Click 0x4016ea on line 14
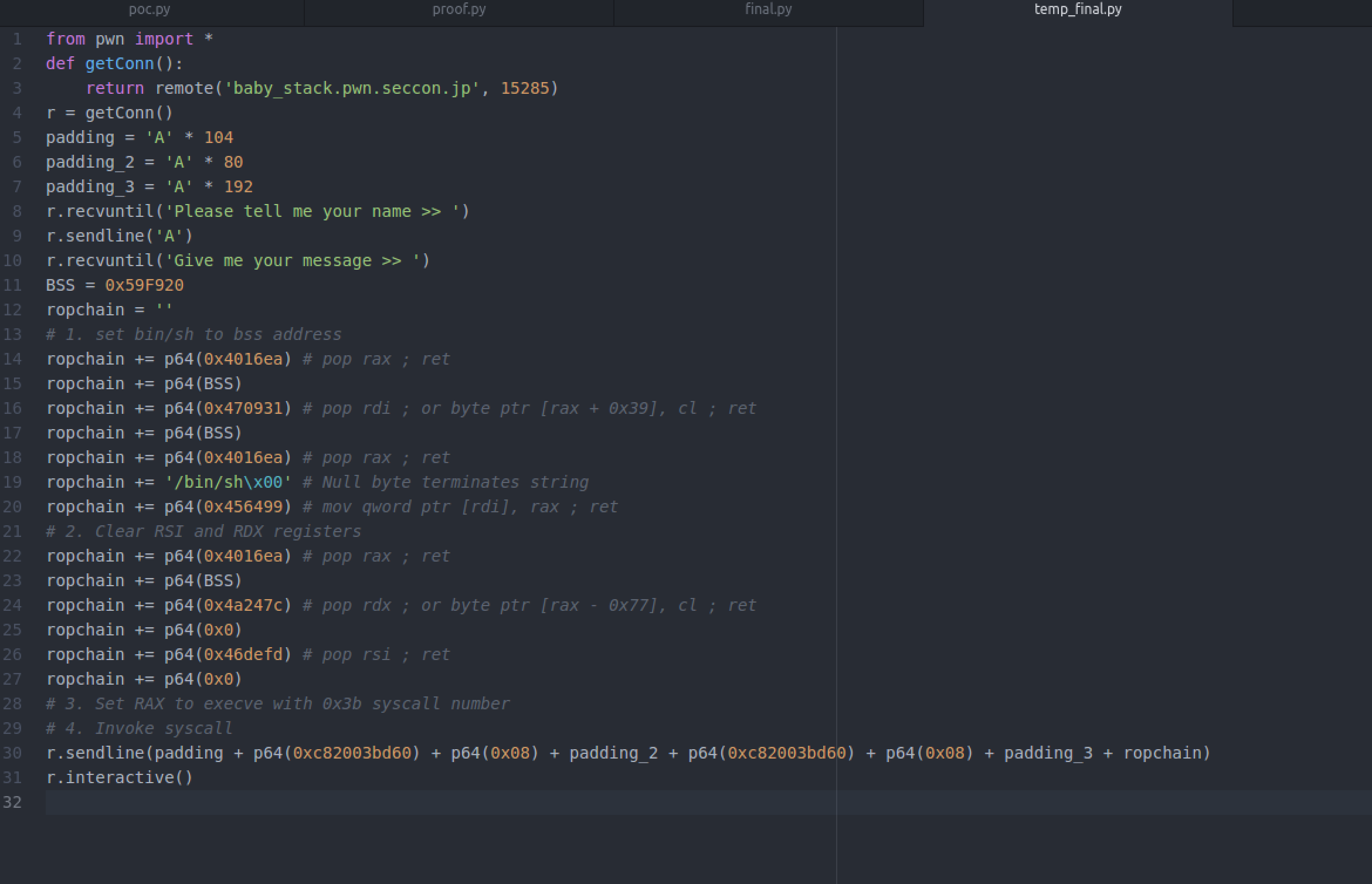This screenshot has height=884, width=1372. [x=243, y=359]
